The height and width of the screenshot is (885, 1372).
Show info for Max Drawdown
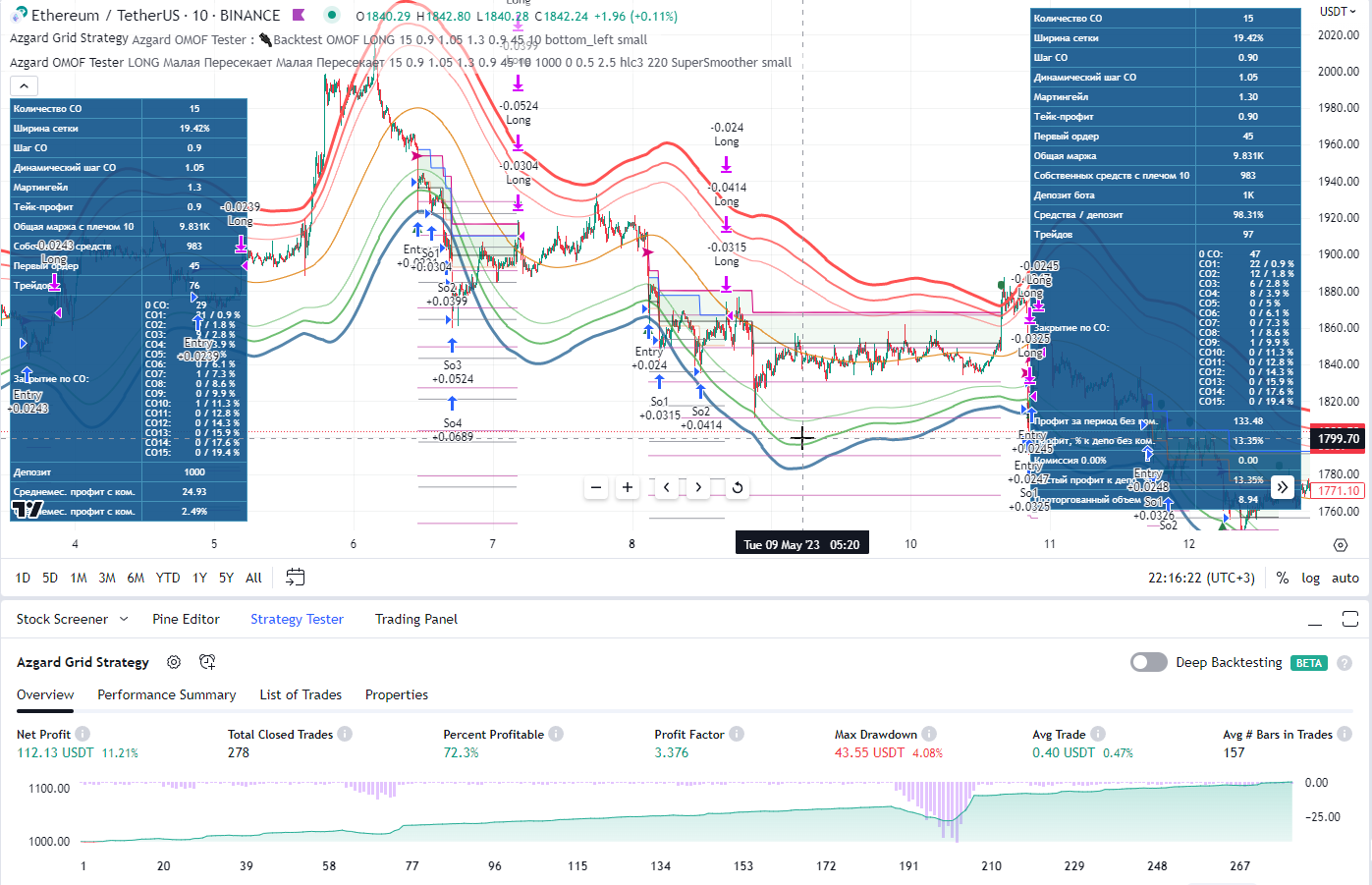click(929, 734)
